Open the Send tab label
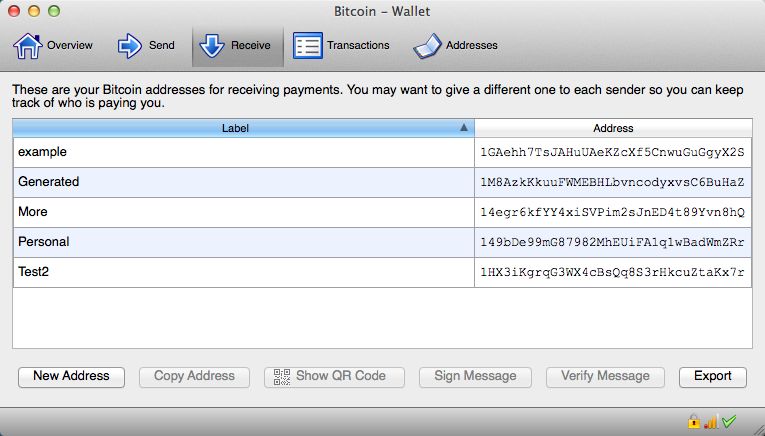The height and width of the screenshot is (436, 765). pos(161,45)
